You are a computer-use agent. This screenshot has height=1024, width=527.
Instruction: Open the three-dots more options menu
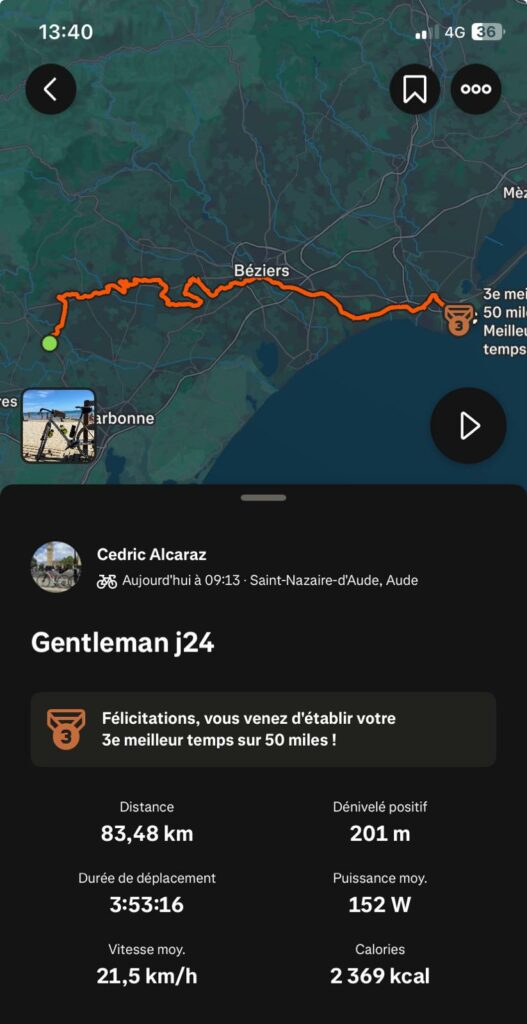coord(476,89)
